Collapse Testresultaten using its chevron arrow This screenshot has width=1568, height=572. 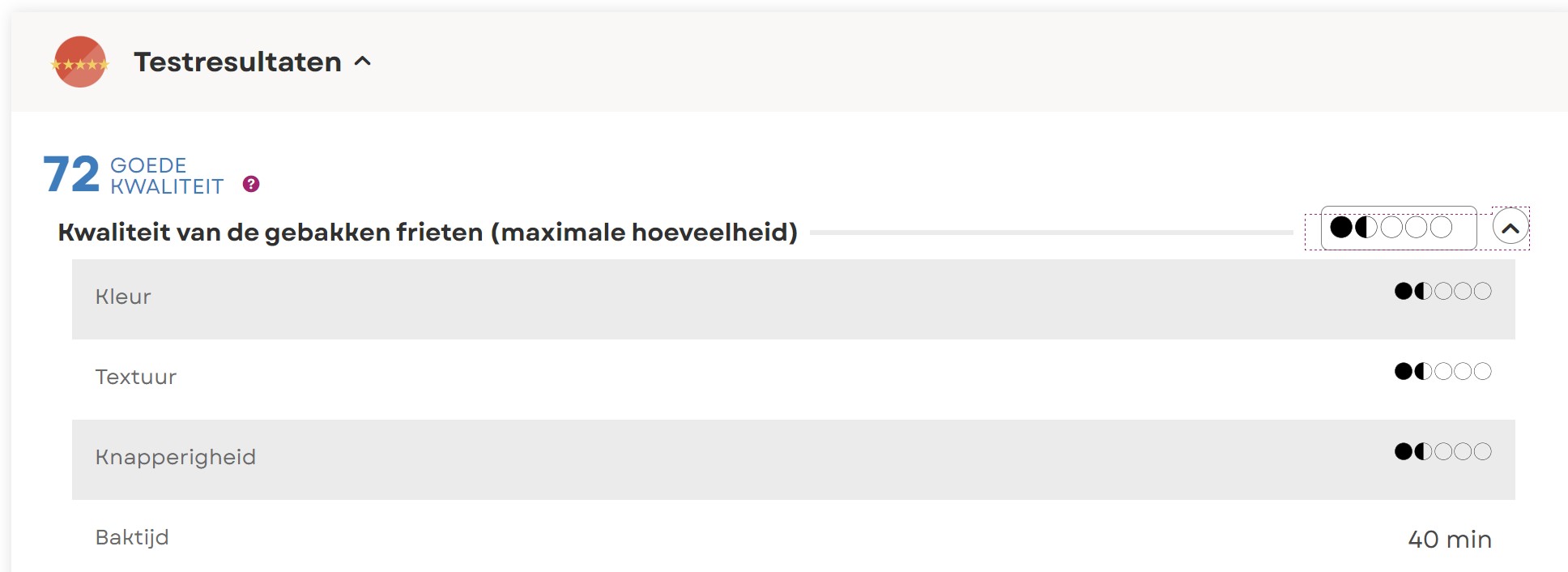click(x=363, y=62)
